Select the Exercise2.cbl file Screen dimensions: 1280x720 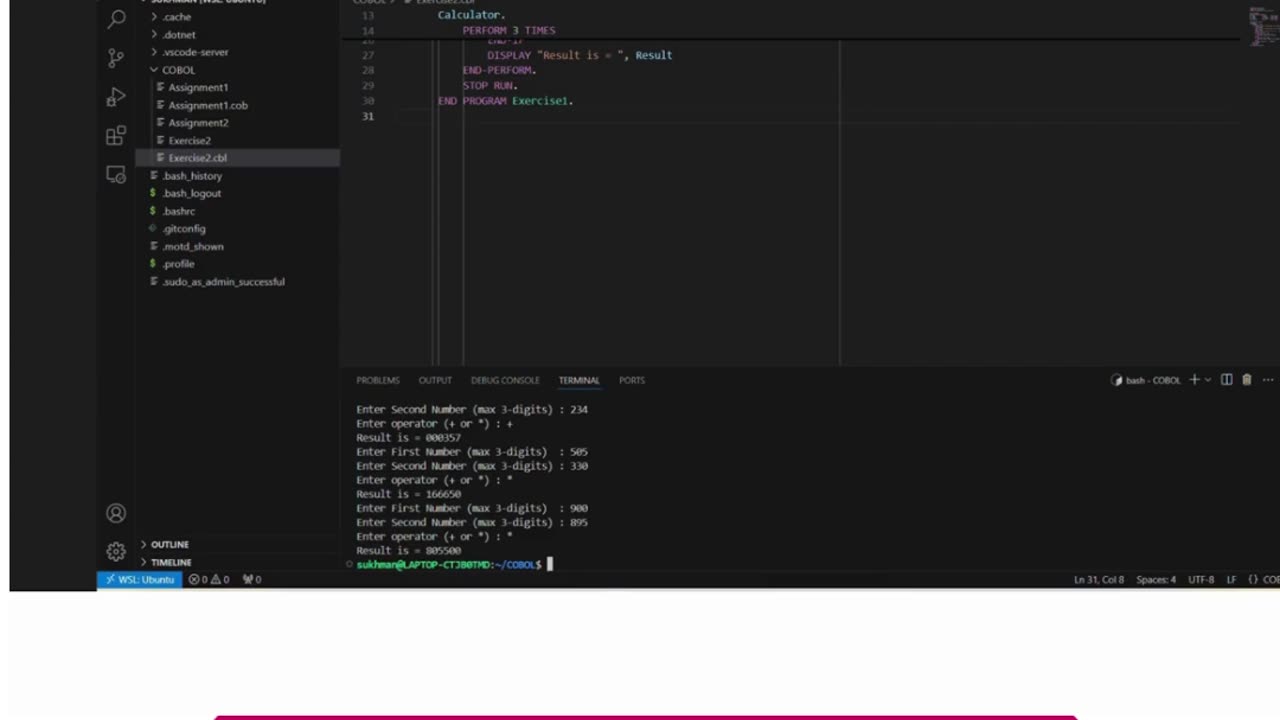coord(197,158)
